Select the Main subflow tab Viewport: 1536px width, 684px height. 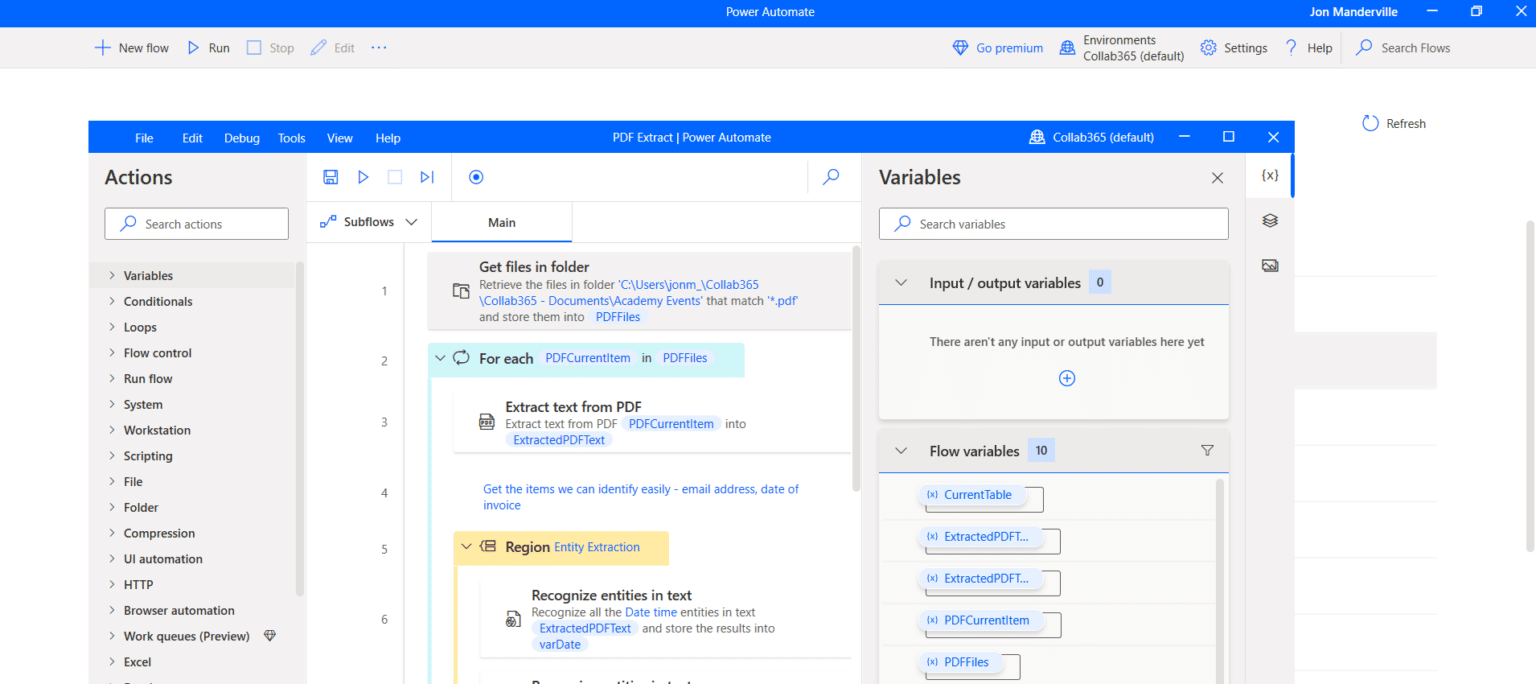(x=501, y=222)
